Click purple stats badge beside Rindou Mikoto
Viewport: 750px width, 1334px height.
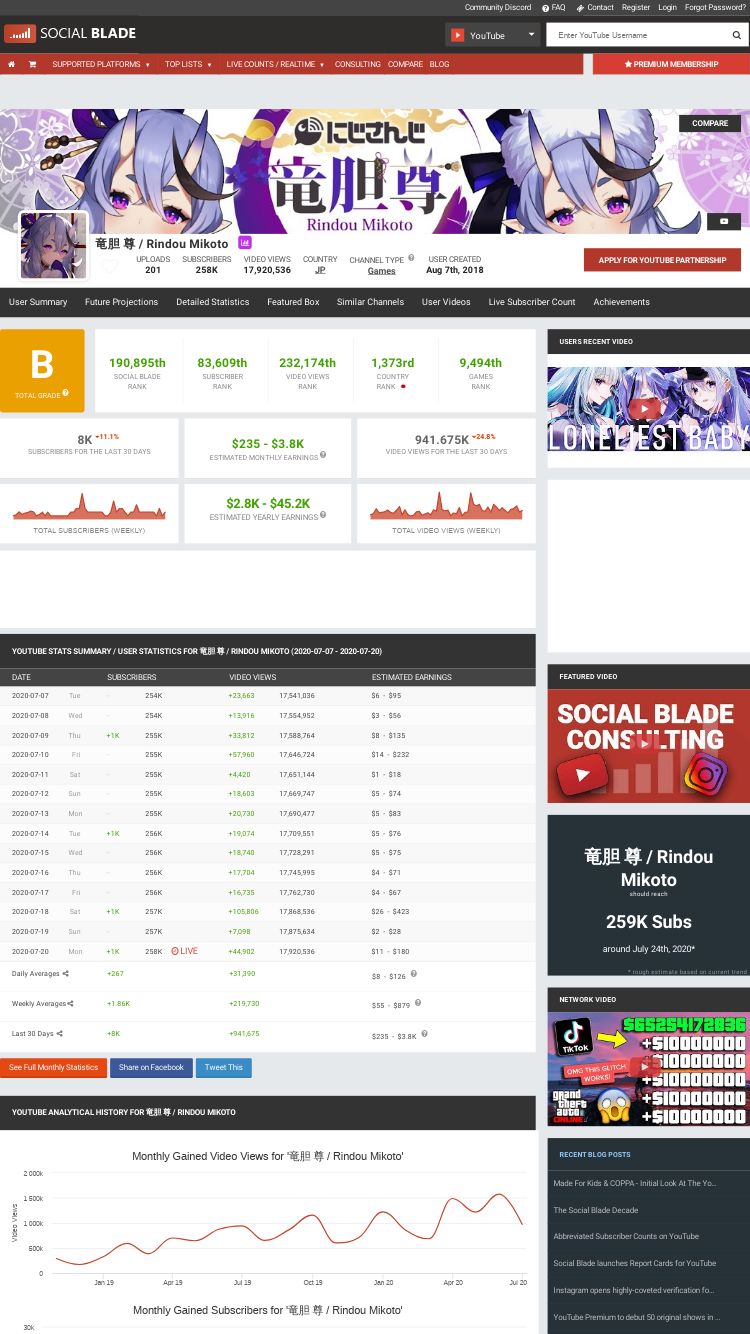click(245, 243)
